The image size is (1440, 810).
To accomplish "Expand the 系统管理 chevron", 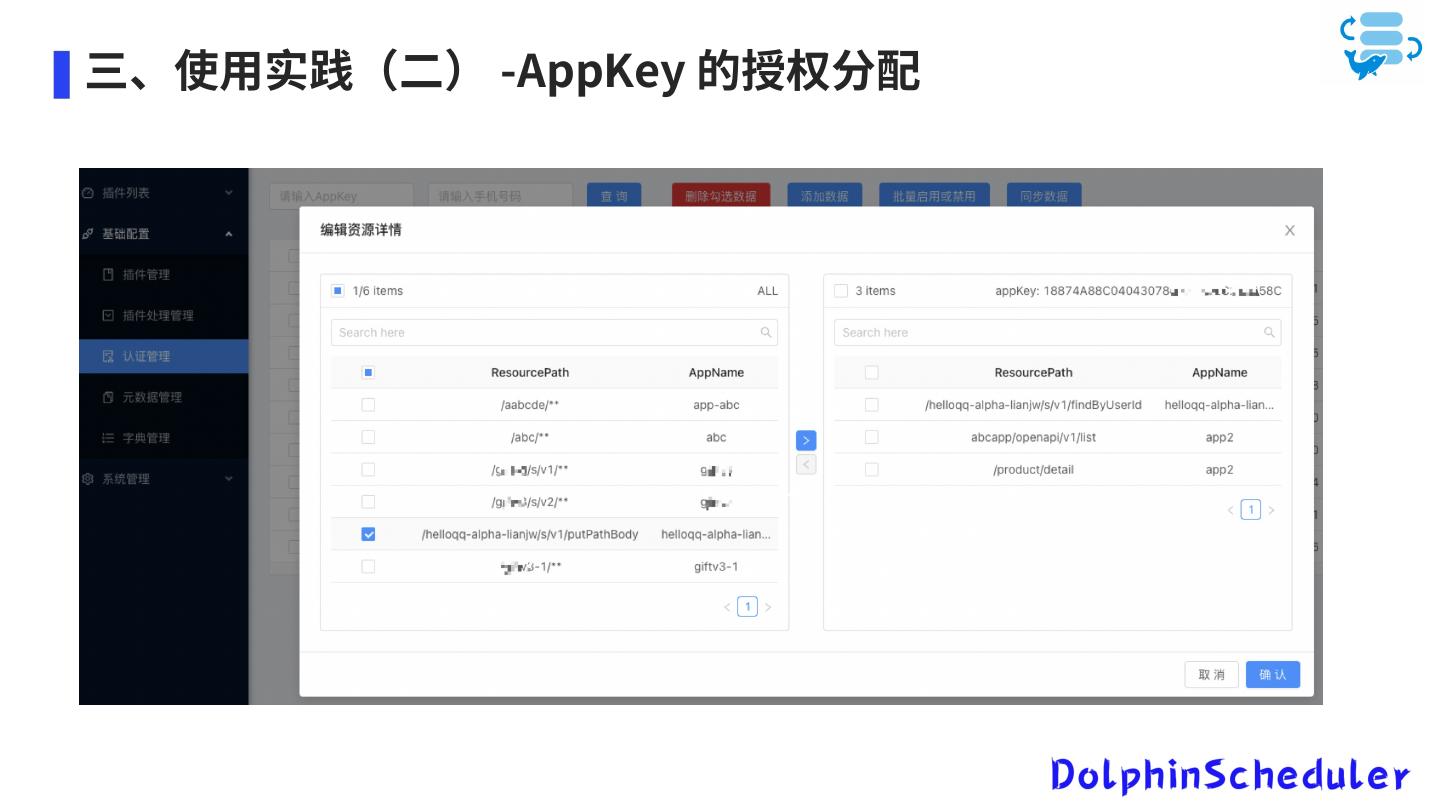I will 229,479.
